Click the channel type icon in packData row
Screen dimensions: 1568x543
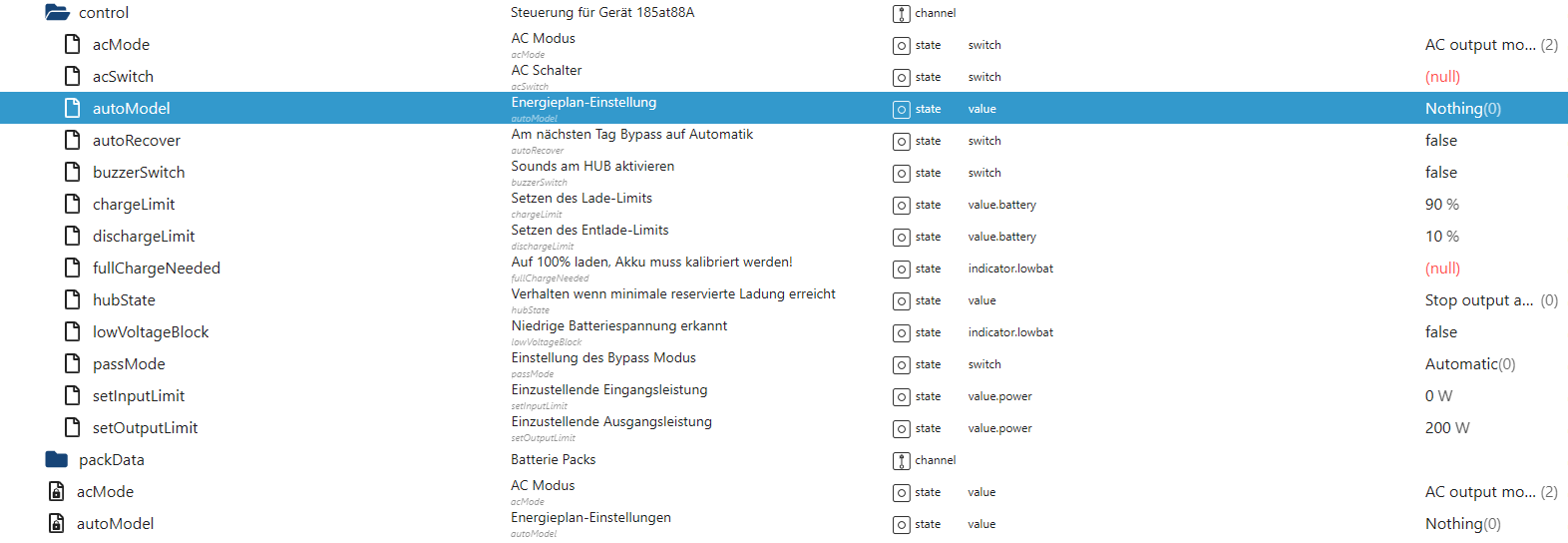[x=902, y=460]
